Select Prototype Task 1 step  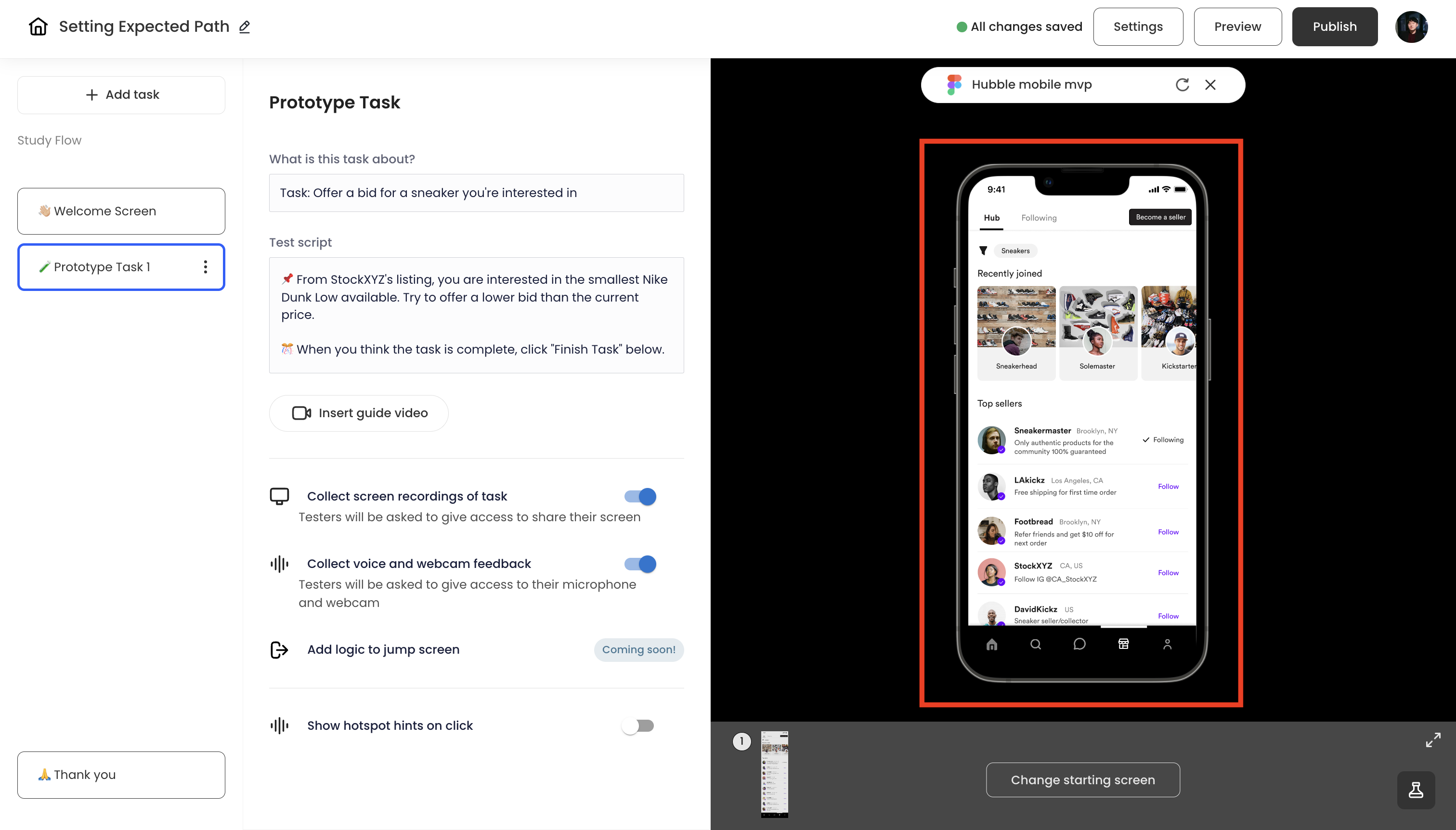(x=121, y=267)
